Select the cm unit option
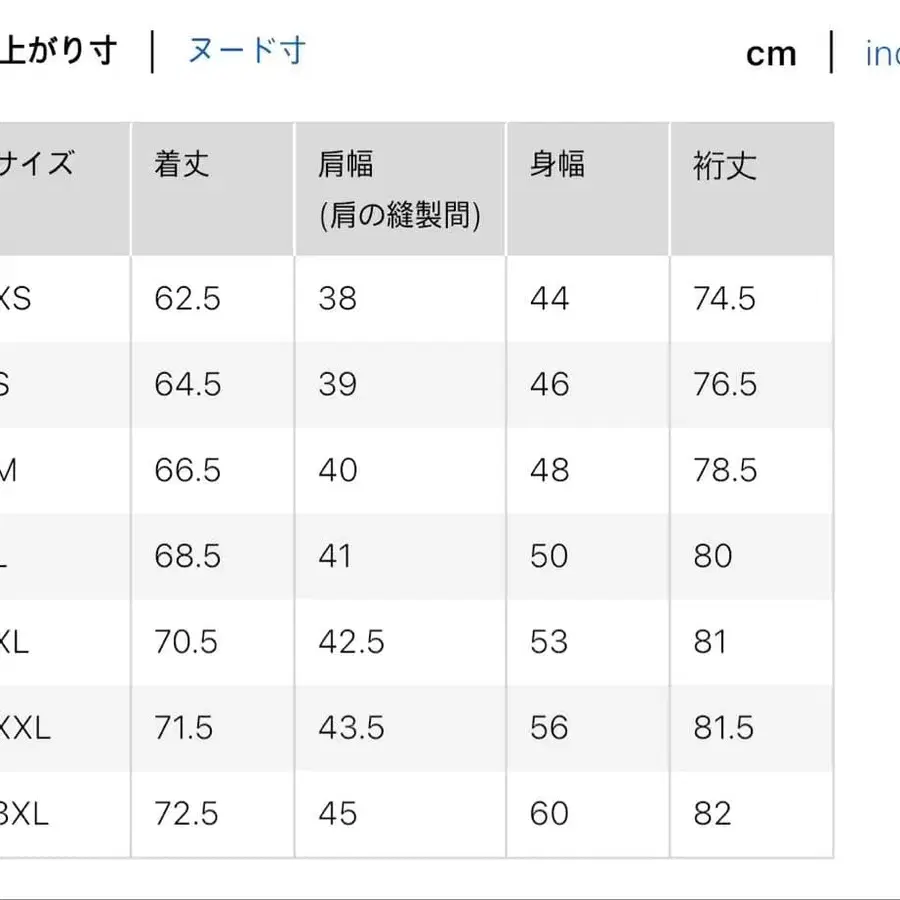The image size is (900, 900). click(770, 53)
